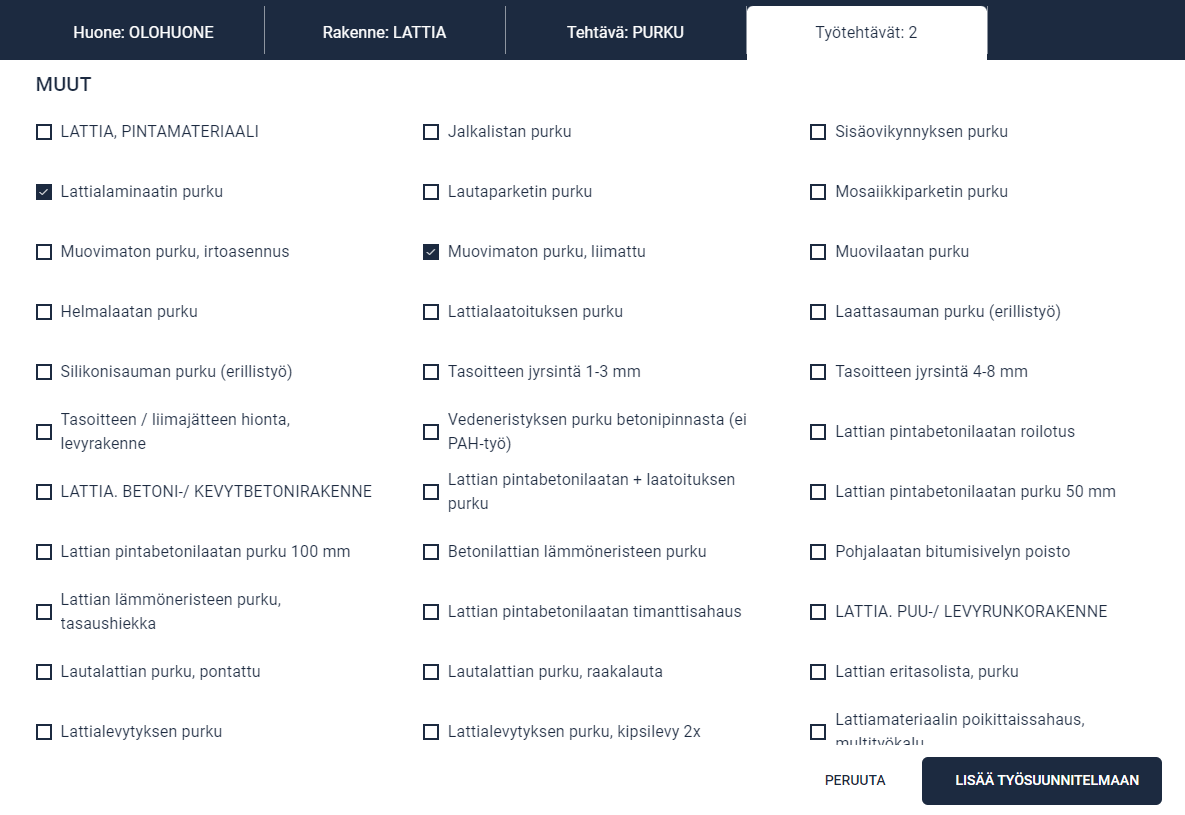Tick Tasoitteen jyrsintä 1-3 mm
This screenshot has height=815, width=1185.
pos(431,372)
